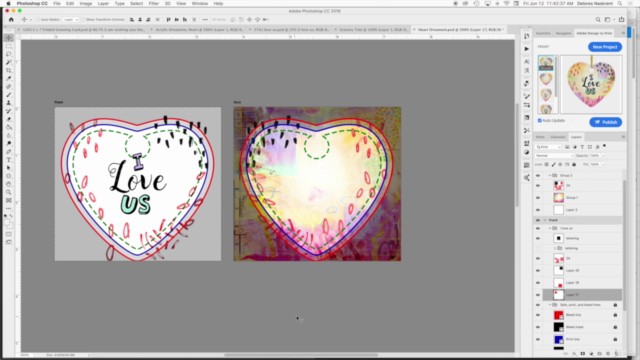Open the layer filter Kind dropdown
640x360 pixels.
[548, 147]
